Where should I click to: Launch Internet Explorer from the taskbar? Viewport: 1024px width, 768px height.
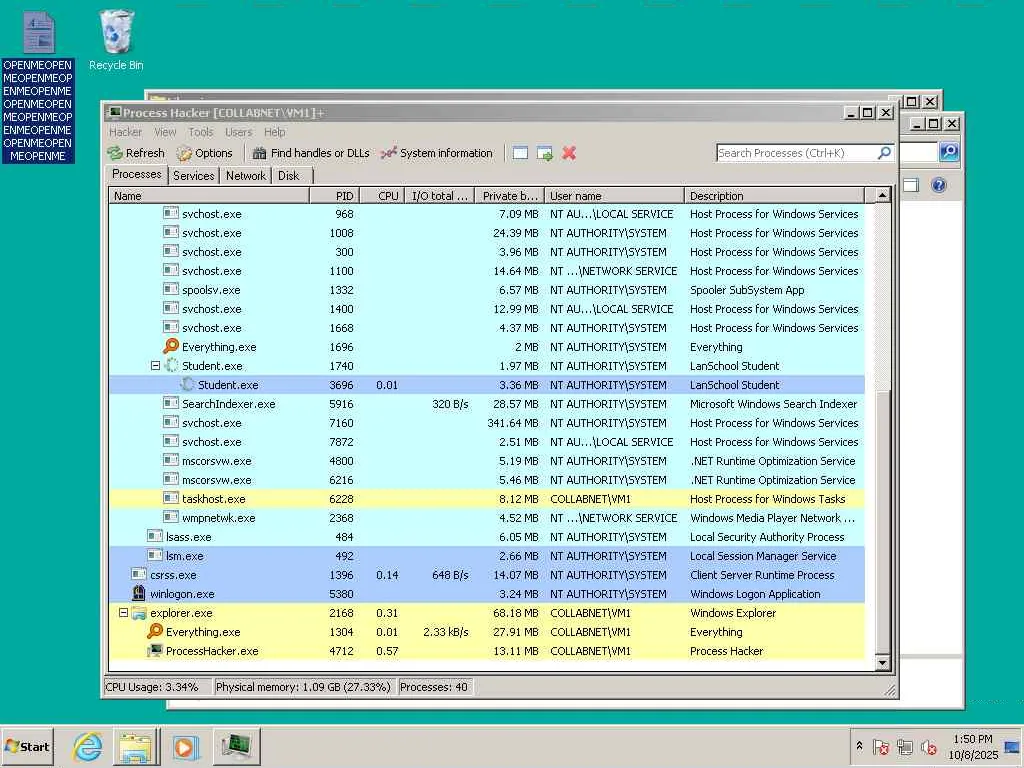(x=88, y=746)
